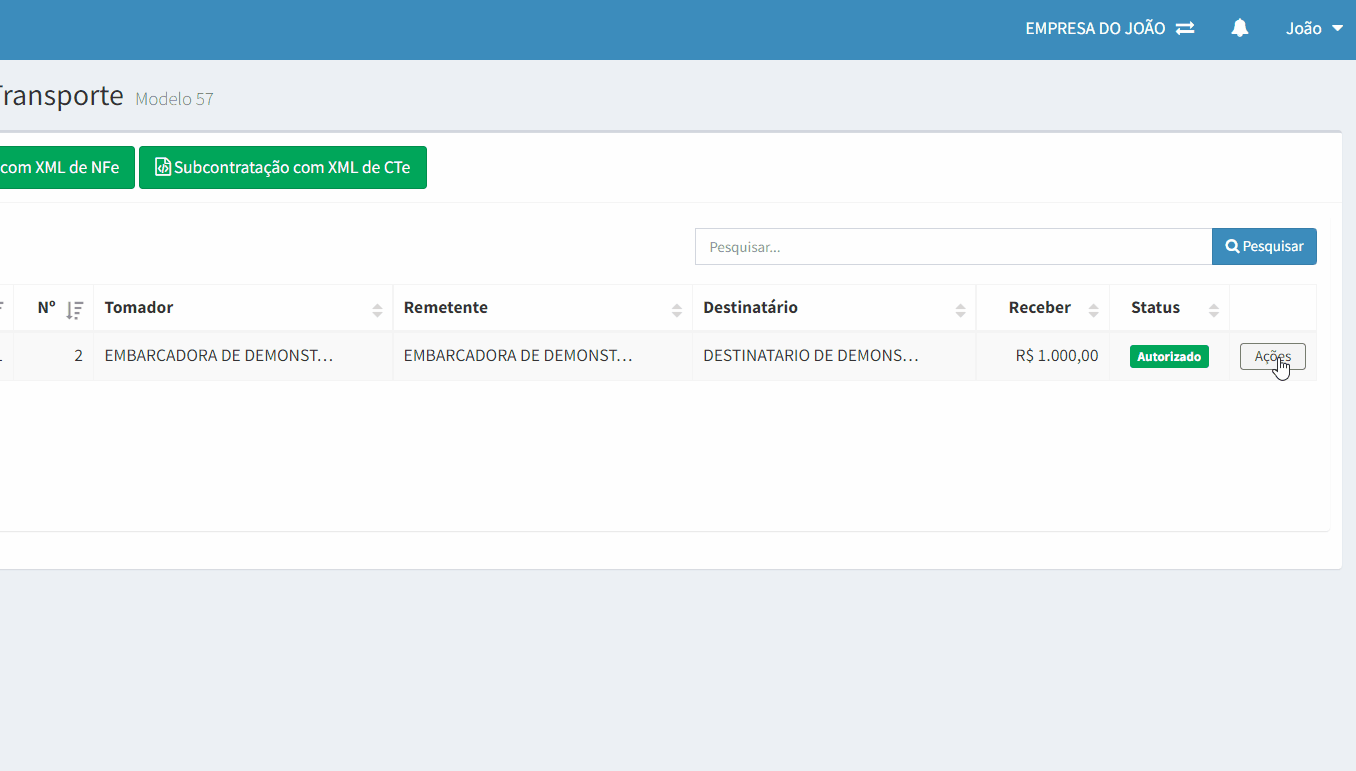Click the Tomador column sort arrows

377,310
